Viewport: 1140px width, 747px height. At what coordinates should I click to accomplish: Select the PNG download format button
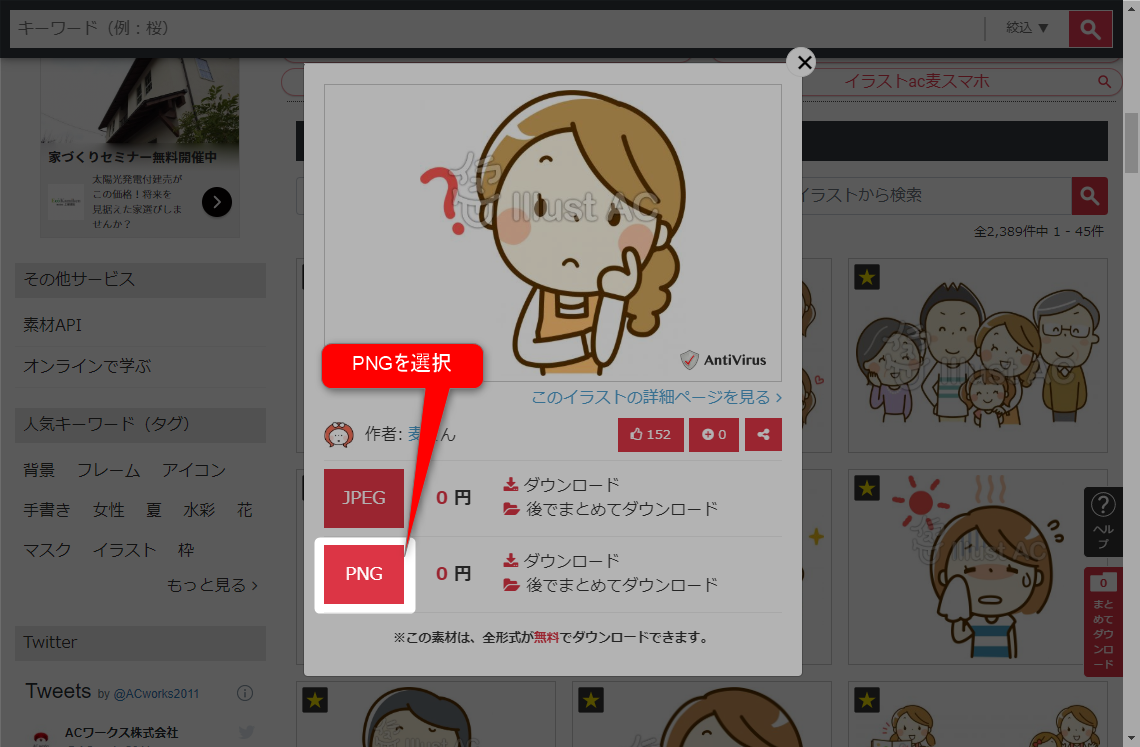coord(363,573)
